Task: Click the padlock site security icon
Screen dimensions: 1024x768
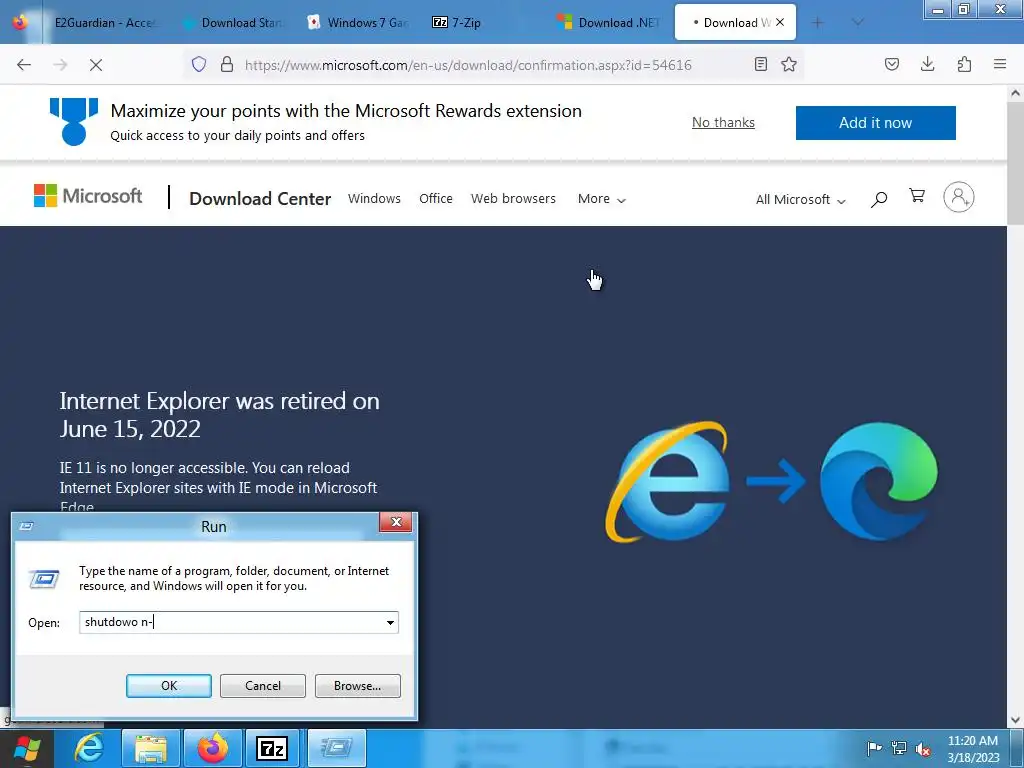Action: tap(227, 64)
